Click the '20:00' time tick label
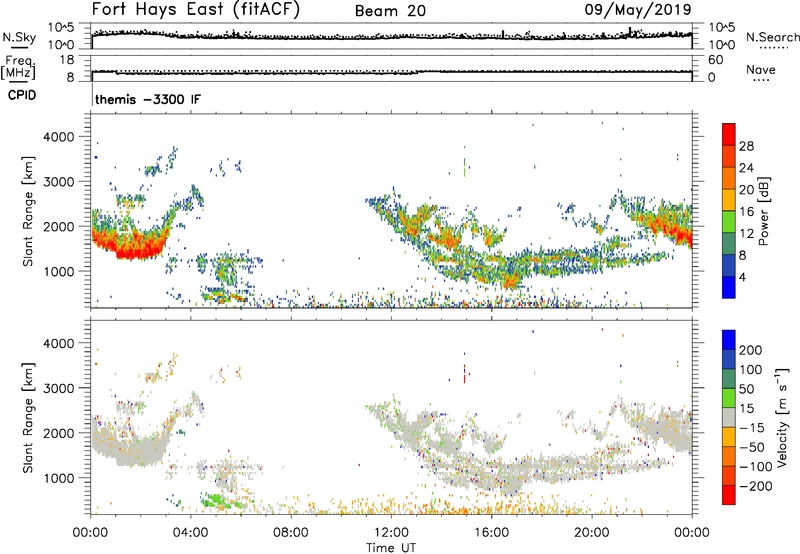Image resolution: width=800 pixels, height=554 pixels. [592, 533]
